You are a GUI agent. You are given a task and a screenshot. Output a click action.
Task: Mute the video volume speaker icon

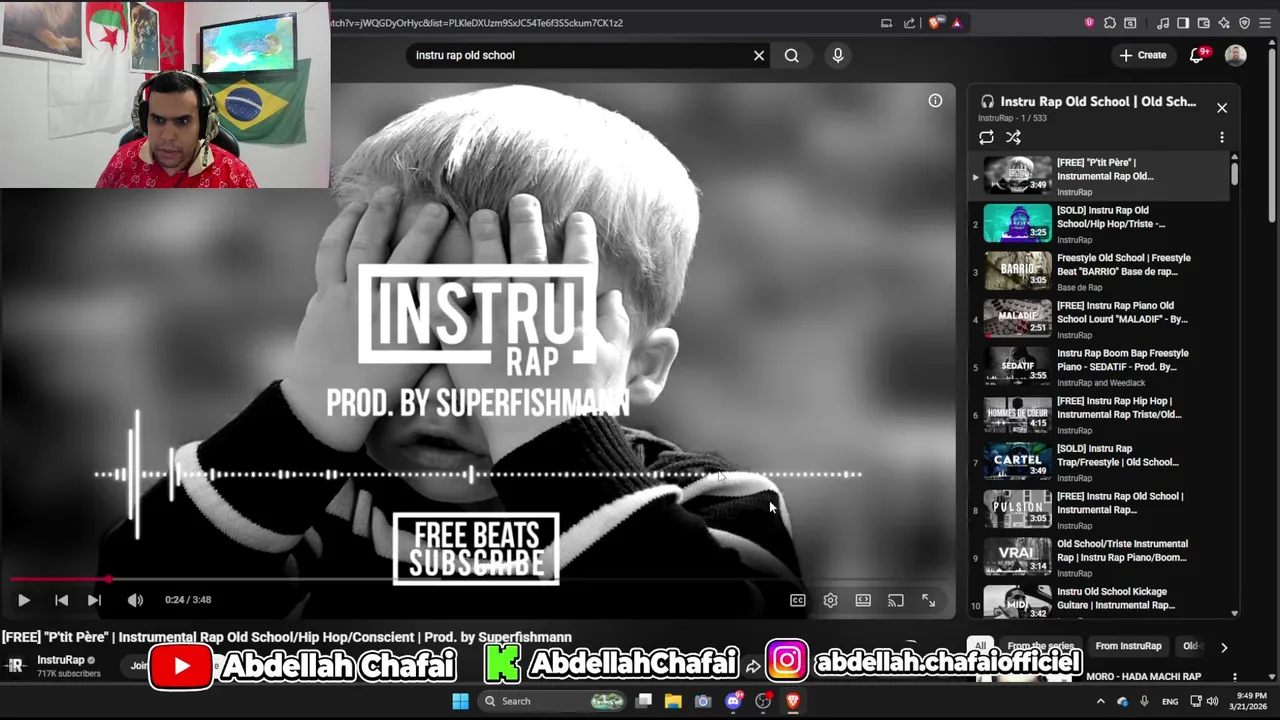coord(135,600)
